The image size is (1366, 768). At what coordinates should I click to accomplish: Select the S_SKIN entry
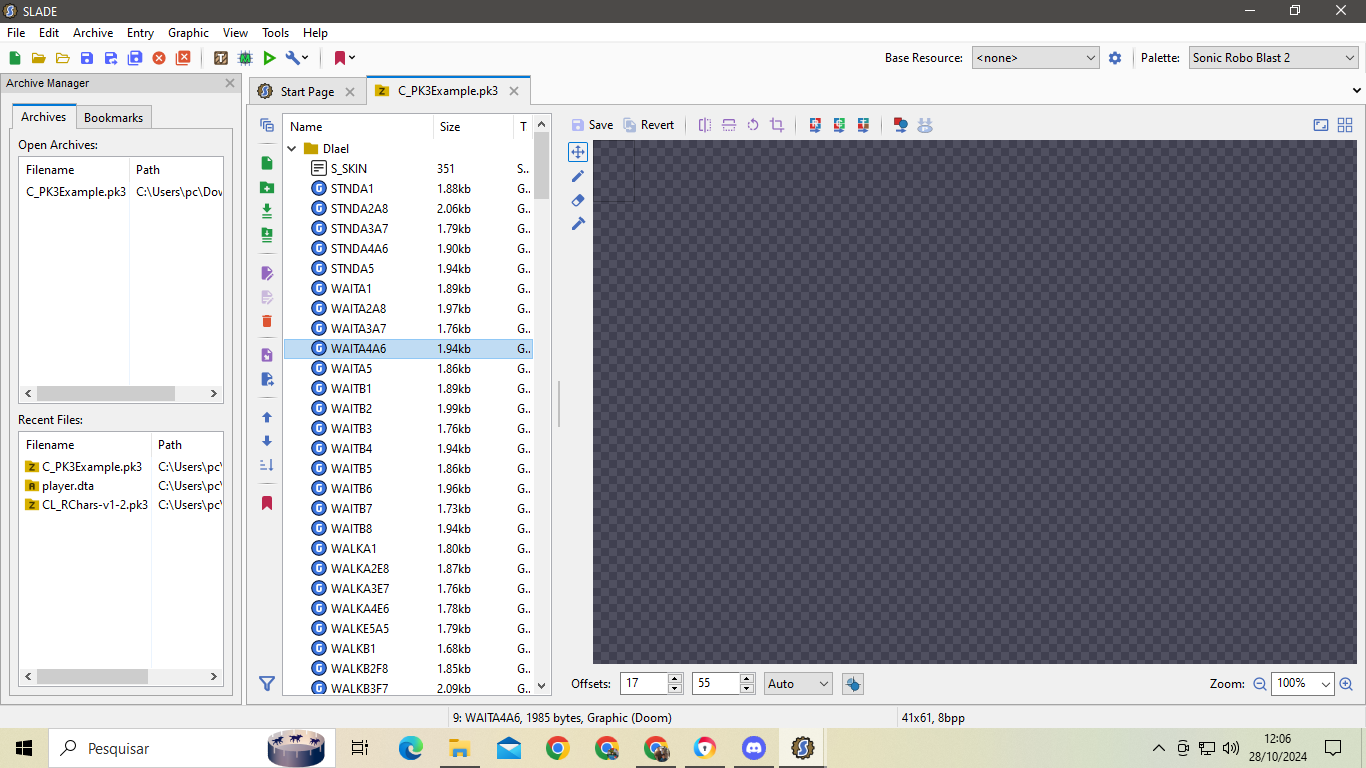point(408,169)
